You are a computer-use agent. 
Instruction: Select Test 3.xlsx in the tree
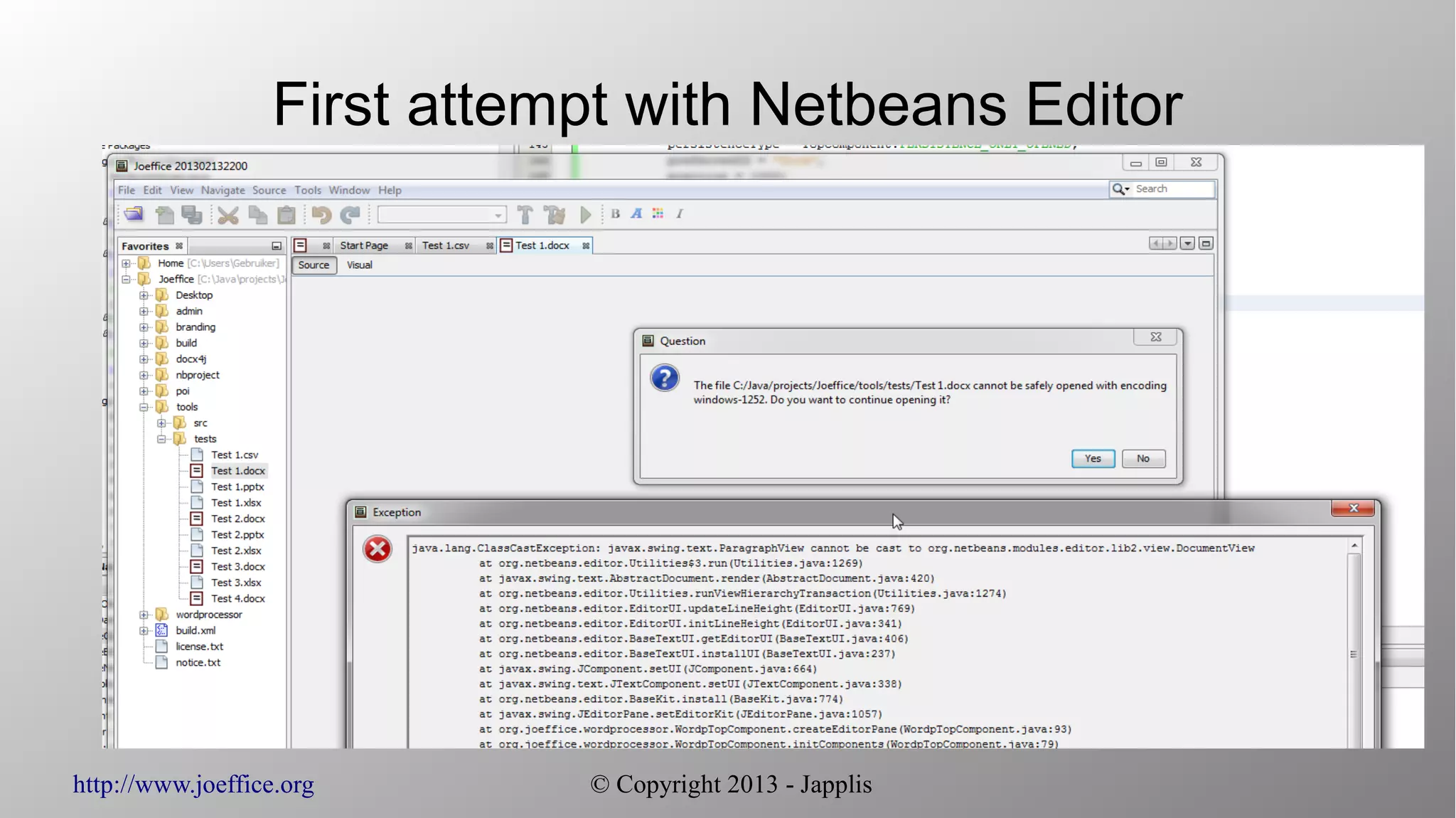click(x=236, y=583)
